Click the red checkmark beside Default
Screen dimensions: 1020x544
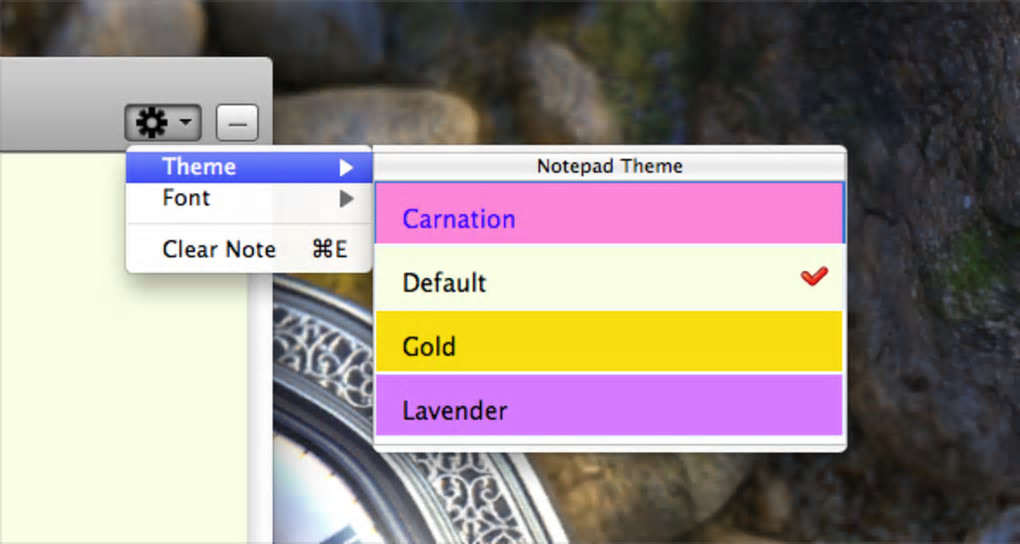pos(814,277)
